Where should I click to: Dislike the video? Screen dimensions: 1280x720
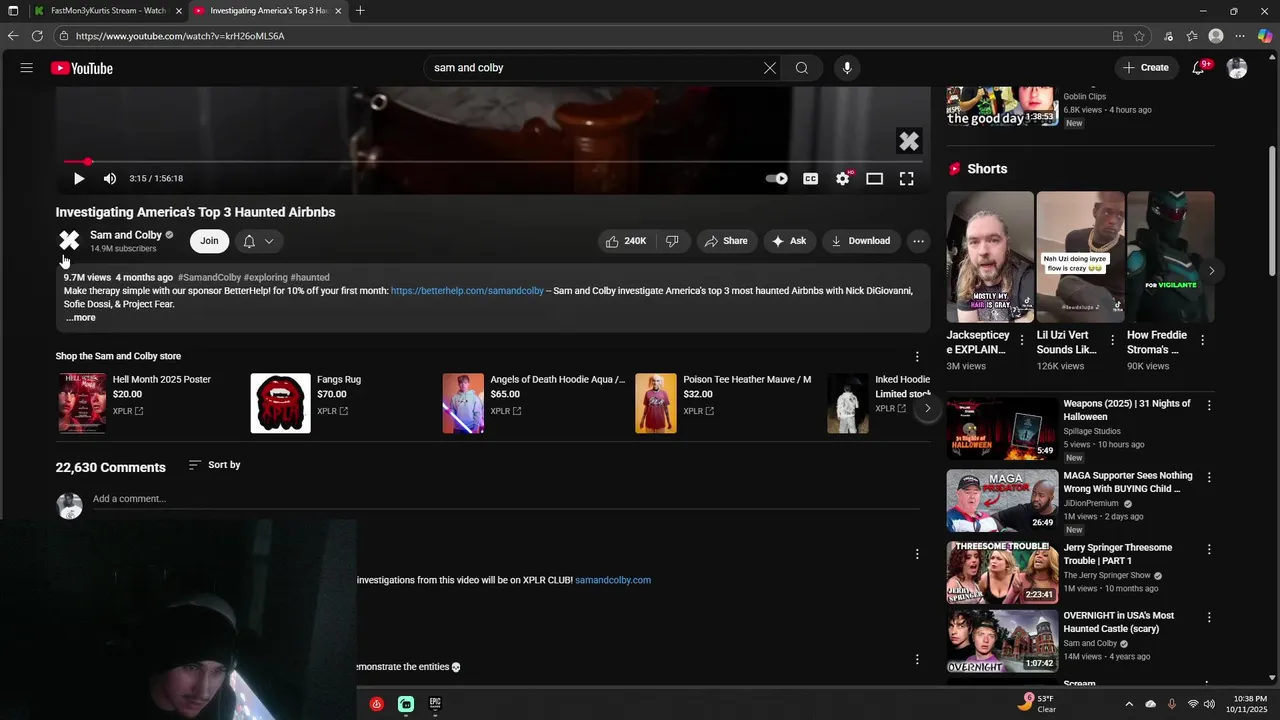(672, 241)
